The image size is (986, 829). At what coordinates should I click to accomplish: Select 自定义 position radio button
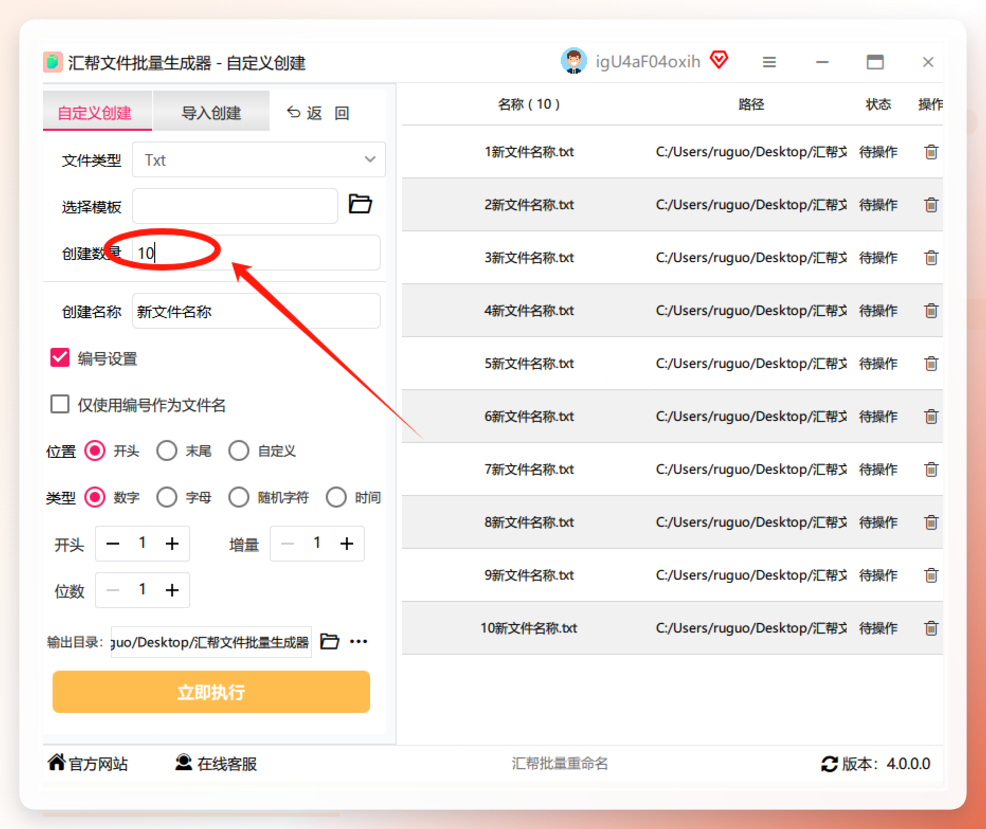click(239, 451)
